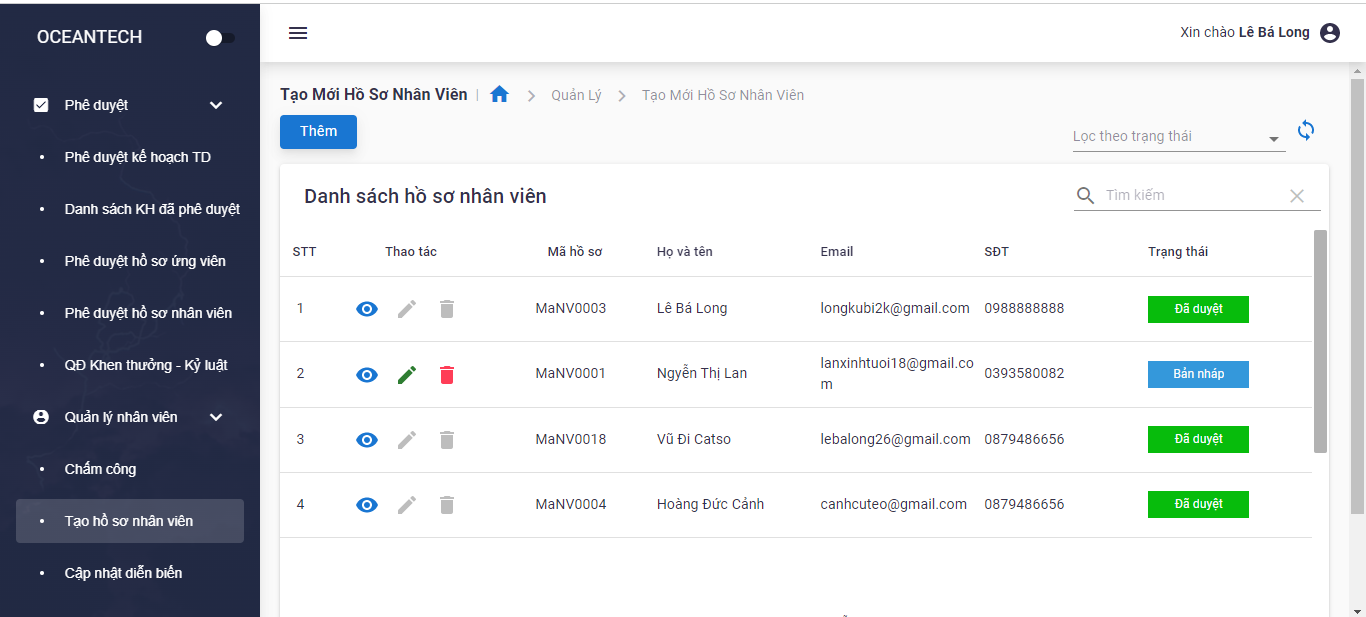Viewport: 1366px width, 617px height.
Task: Select Tạo hồ sơ nhân viên menu item
Action: coord(130,521)
